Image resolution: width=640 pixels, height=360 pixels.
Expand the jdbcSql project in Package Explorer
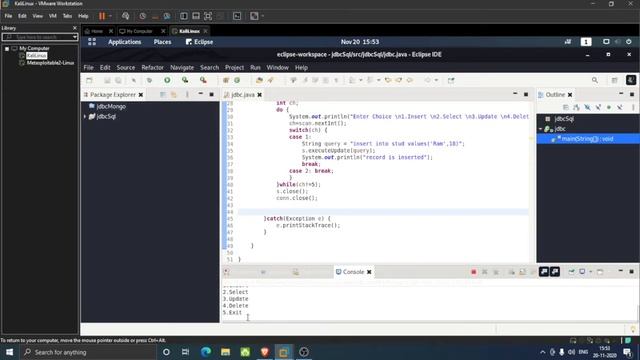[x=85, y=116]
